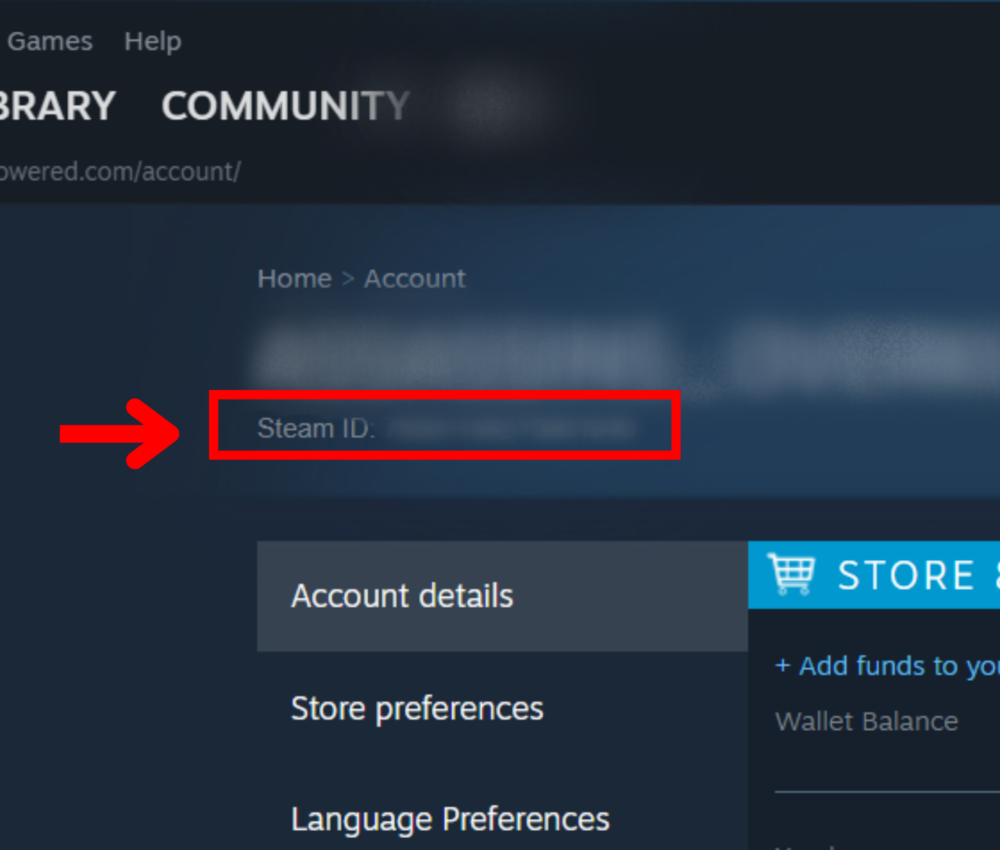Click the account URL address text
The height and width of the screenshot is (850, 1000).
(119, 172)
